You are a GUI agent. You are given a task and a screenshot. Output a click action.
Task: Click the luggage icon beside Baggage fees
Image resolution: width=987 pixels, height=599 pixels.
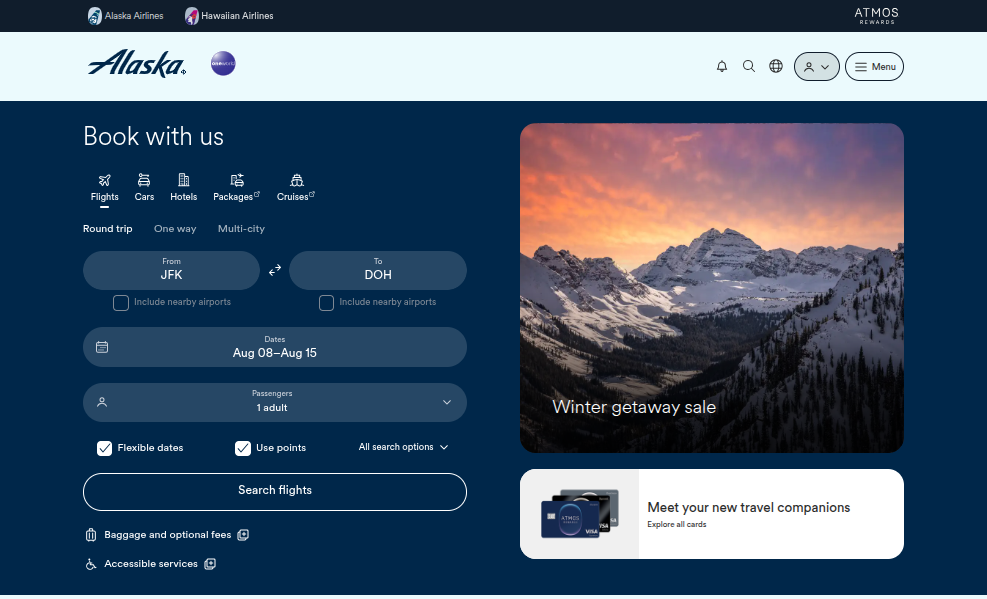tap(91, 535)
